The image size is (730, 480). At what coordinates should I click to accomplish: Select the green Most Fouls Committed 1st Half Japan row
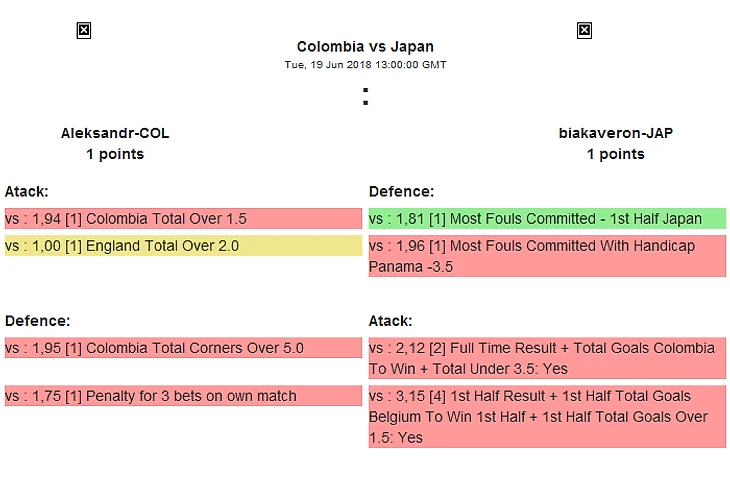coord(547,218)
